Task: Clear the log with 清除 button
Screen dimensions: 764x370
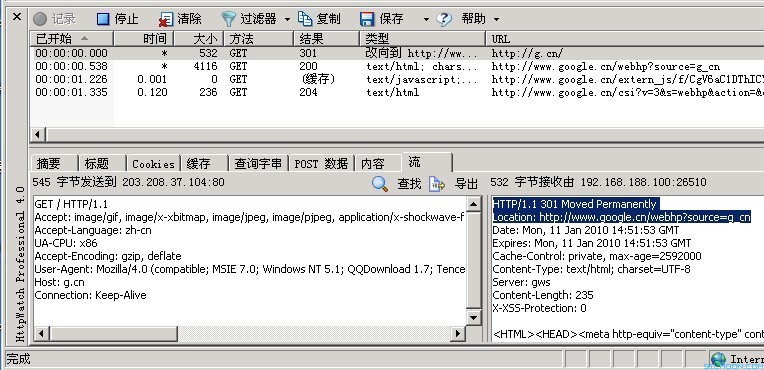Action: [180, 19]
